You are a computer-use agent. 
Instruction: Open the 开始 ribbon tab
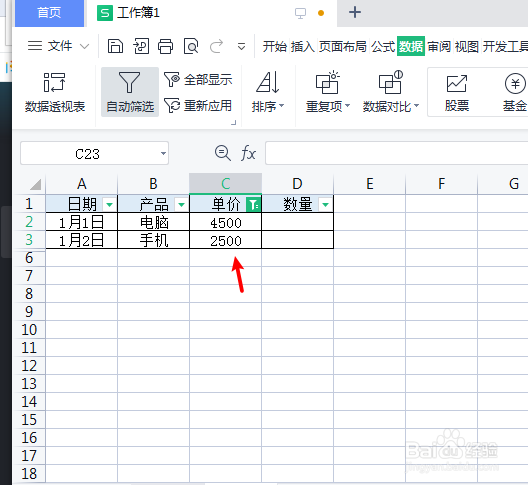(x=275, y=46)
